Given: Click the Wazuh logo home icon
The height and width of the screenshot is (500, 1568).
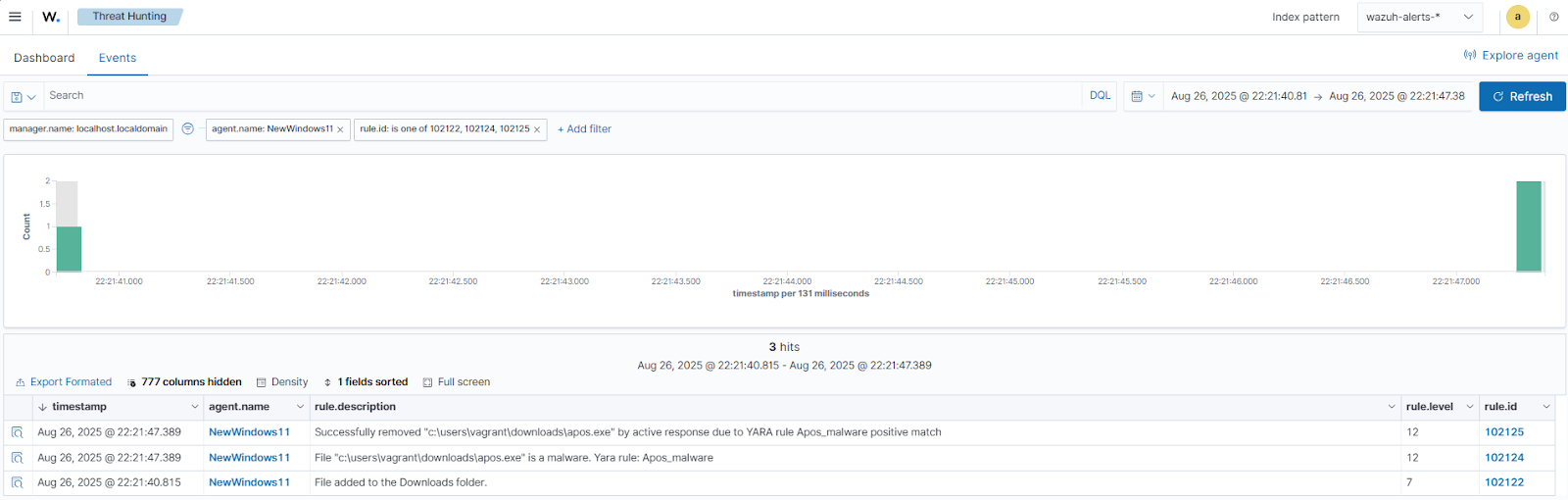Looking at the screenshot, I should (x=51, y=17).
